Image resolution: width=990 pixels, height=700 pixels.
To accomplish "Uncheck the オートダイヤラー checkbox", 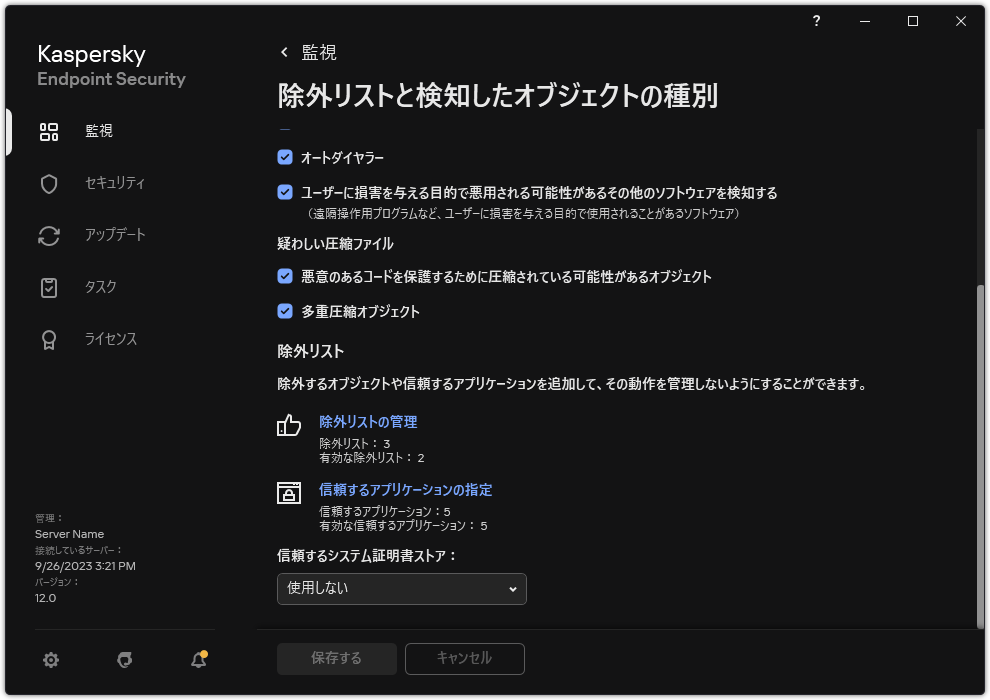I will (x=283, y=157).
